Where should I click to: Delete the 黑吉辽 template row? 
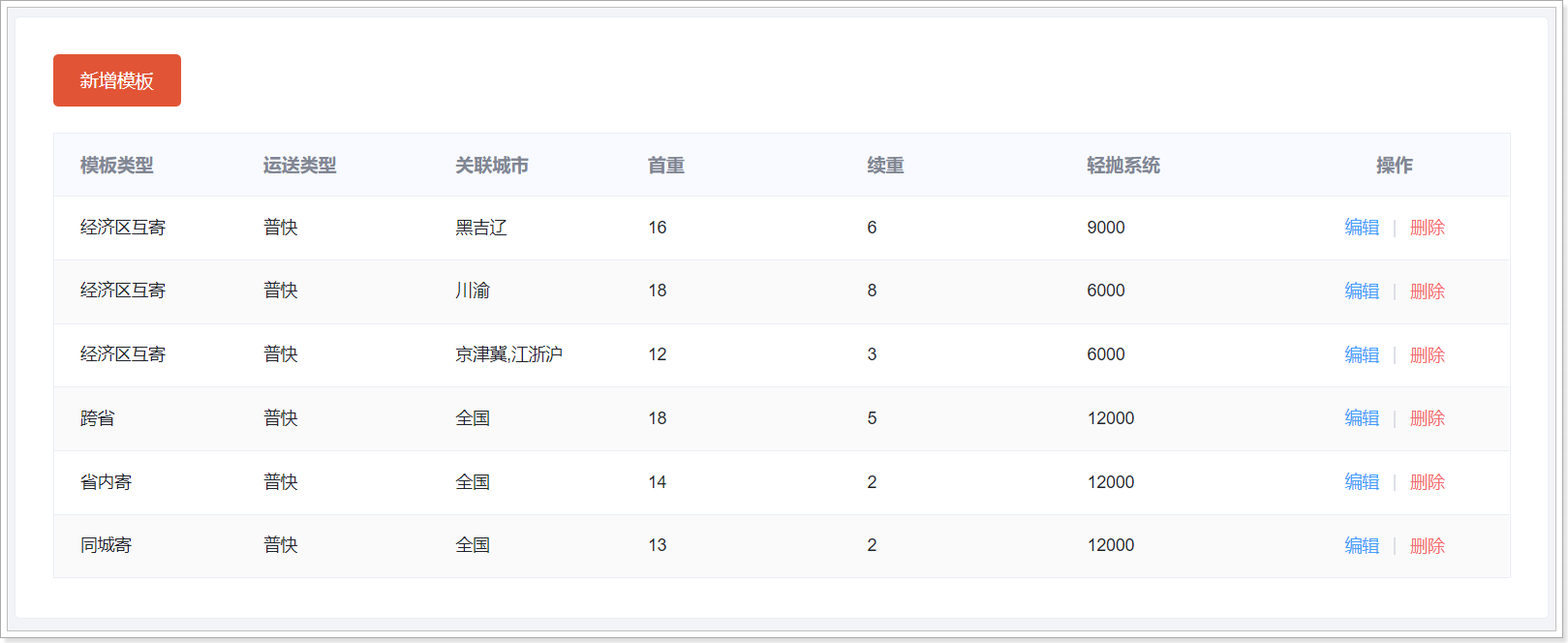pos(1428,228)
